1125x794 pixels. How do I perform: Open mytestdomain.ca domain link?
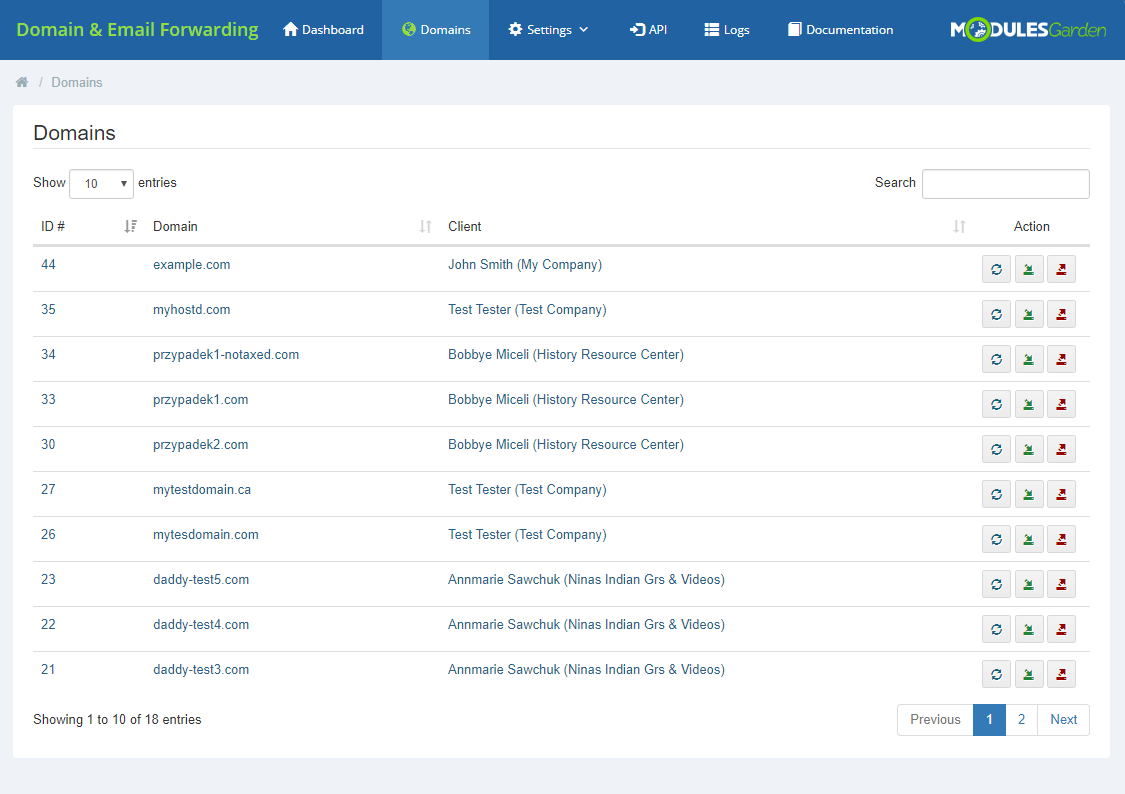point(202,490)
